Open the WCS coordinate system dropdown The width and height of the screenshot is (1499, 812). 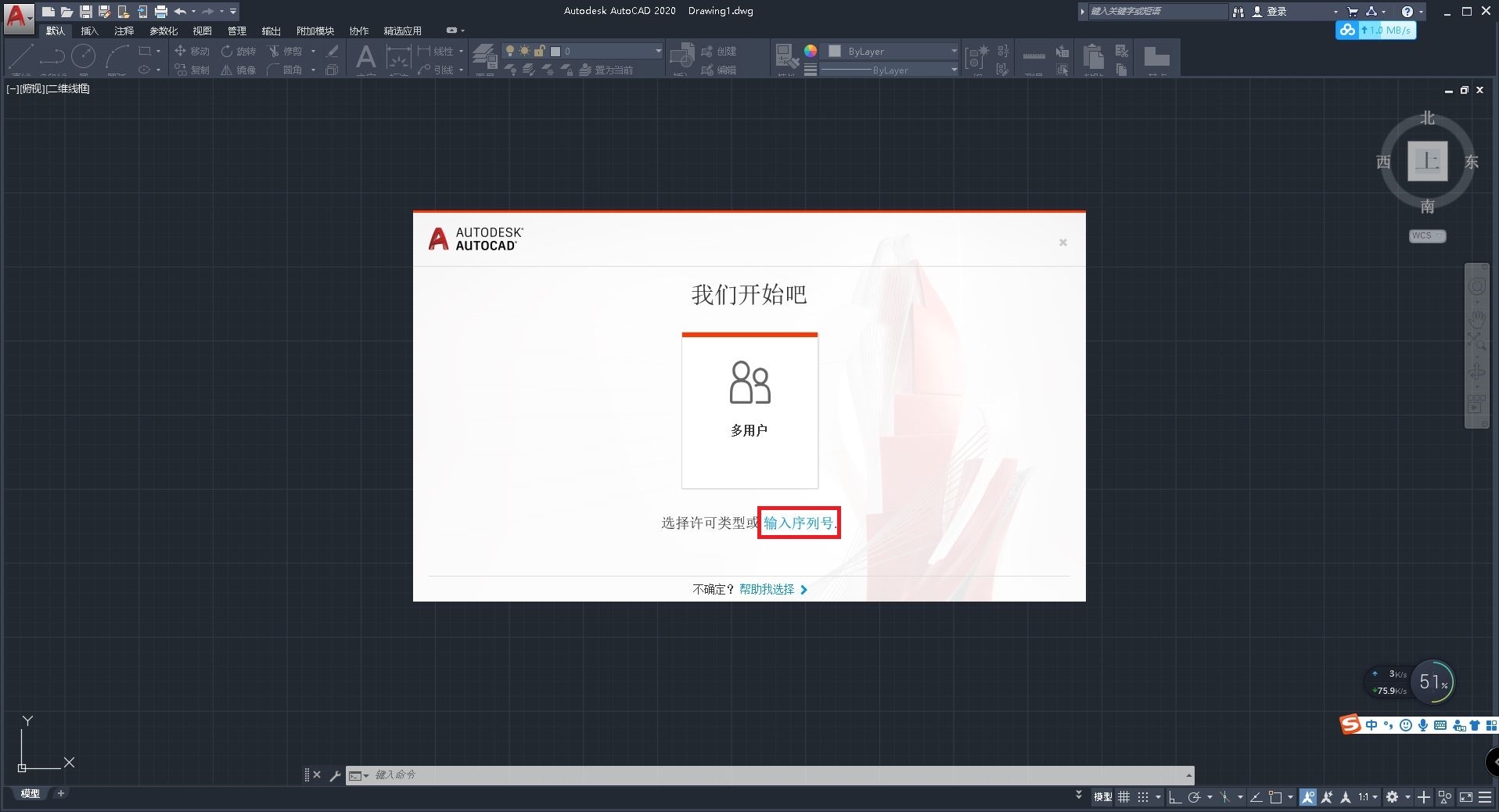tap(1428, 235)
